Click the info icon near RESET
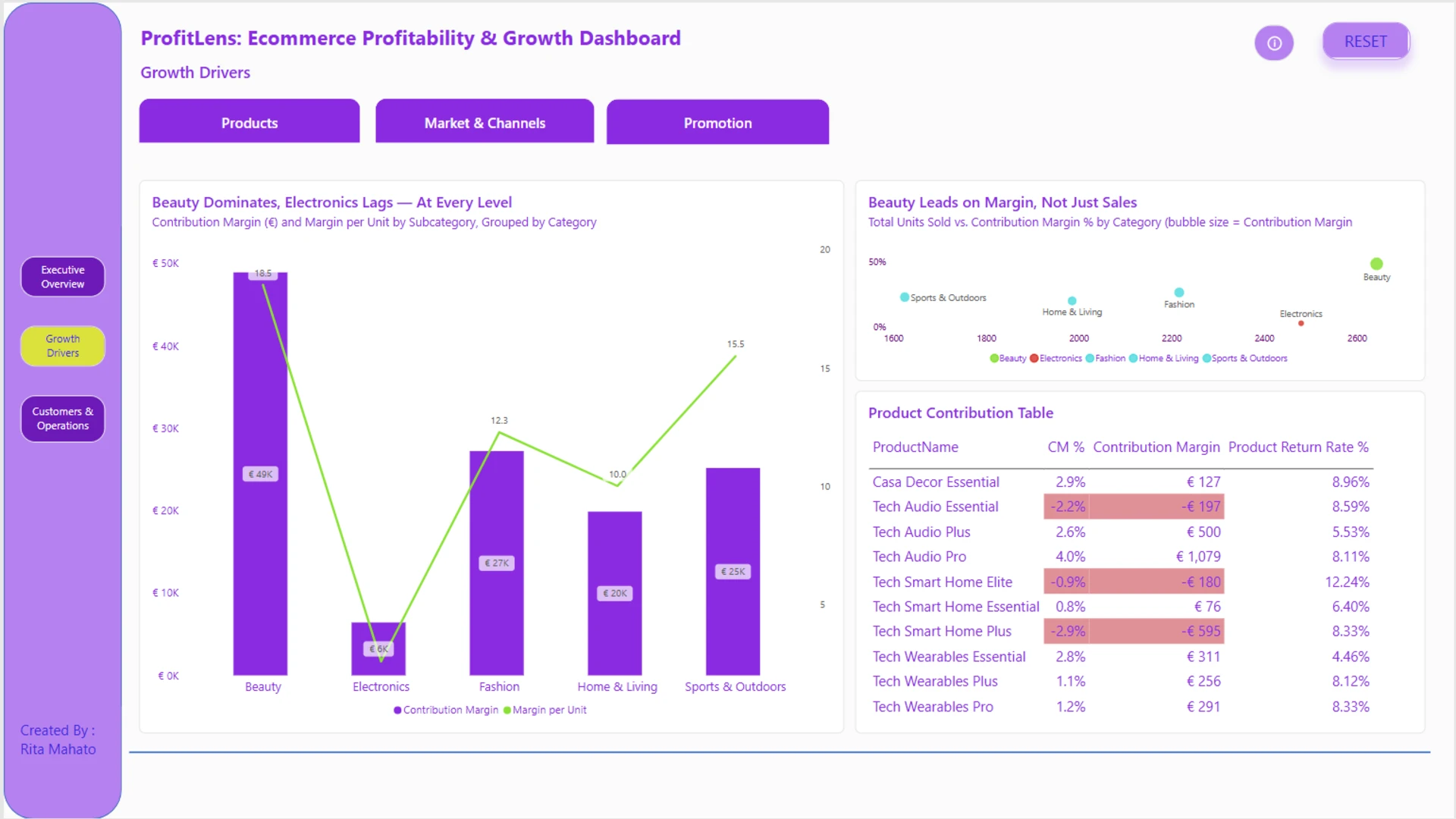Viewport: 1456px width, 819px height. coord(1274,43)
